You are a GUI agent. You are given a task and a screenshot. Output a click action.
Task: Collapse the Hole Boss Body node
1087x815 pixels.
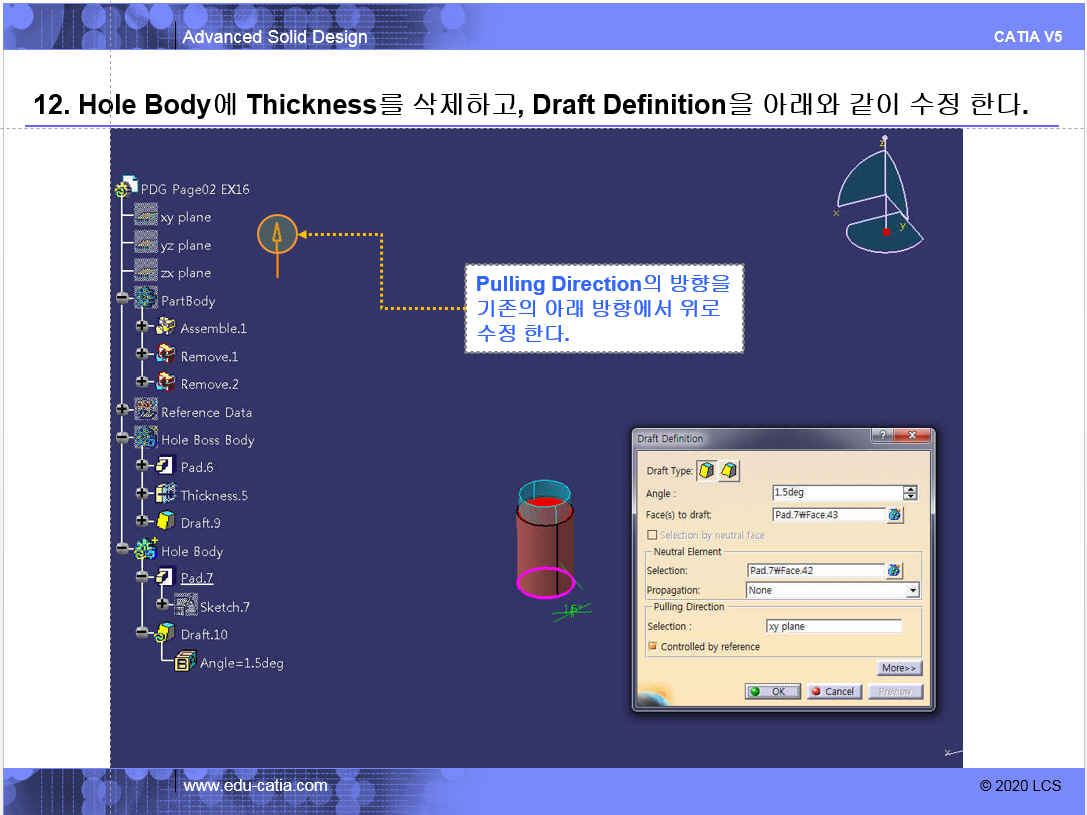pos(123,439)
